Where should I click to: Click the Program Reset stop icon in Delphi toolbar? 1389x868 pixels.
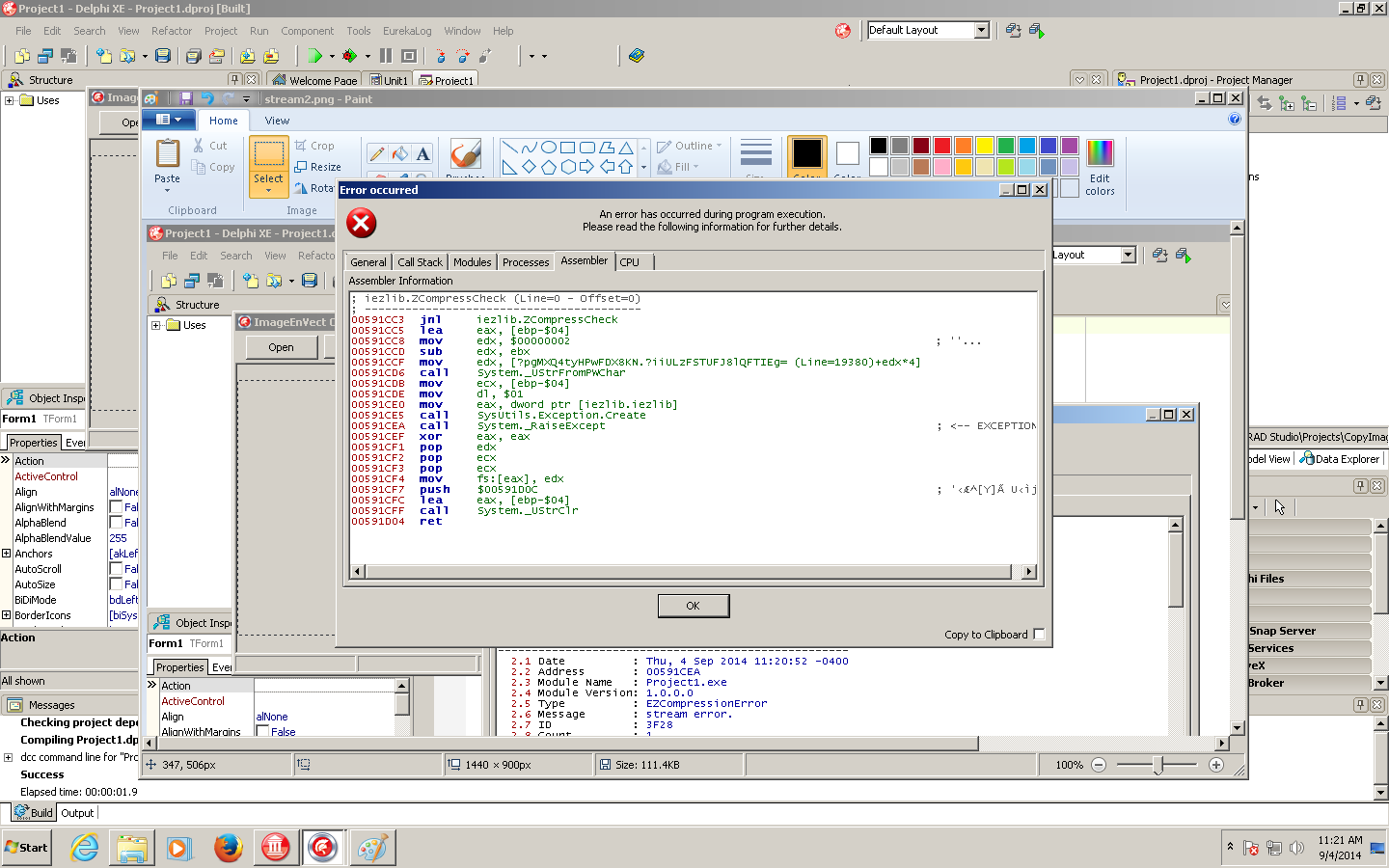tap(409, 56)
